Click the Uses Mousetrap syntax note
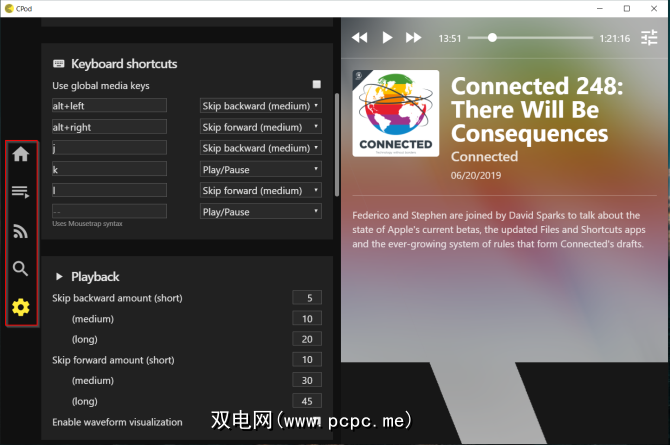670x445 pixels. tap(87, 224)
